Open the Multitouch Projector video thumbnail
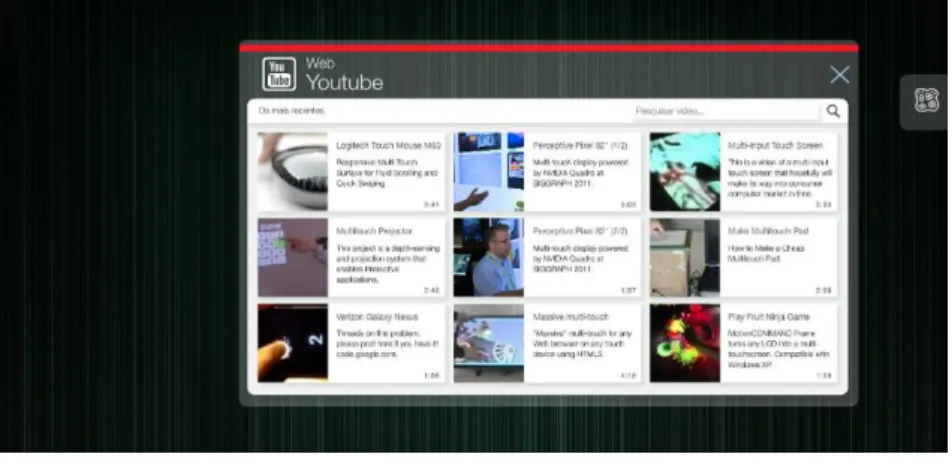Viewport: 952px width, 469px height. tap(293, 258)
